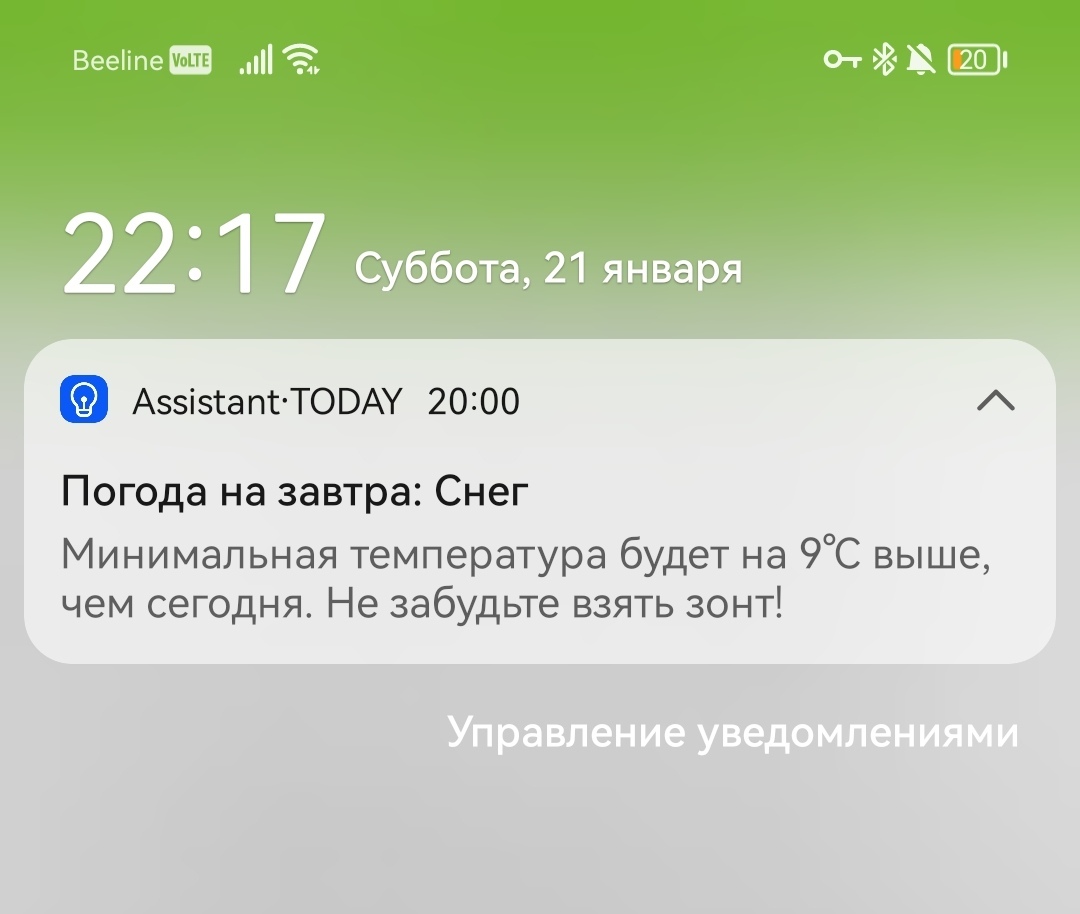Viewport: 1080px width, 914px height.
Task: Tap the 20:00 notification timestamp
Action: pyautogui.click(x=474, y=402)
